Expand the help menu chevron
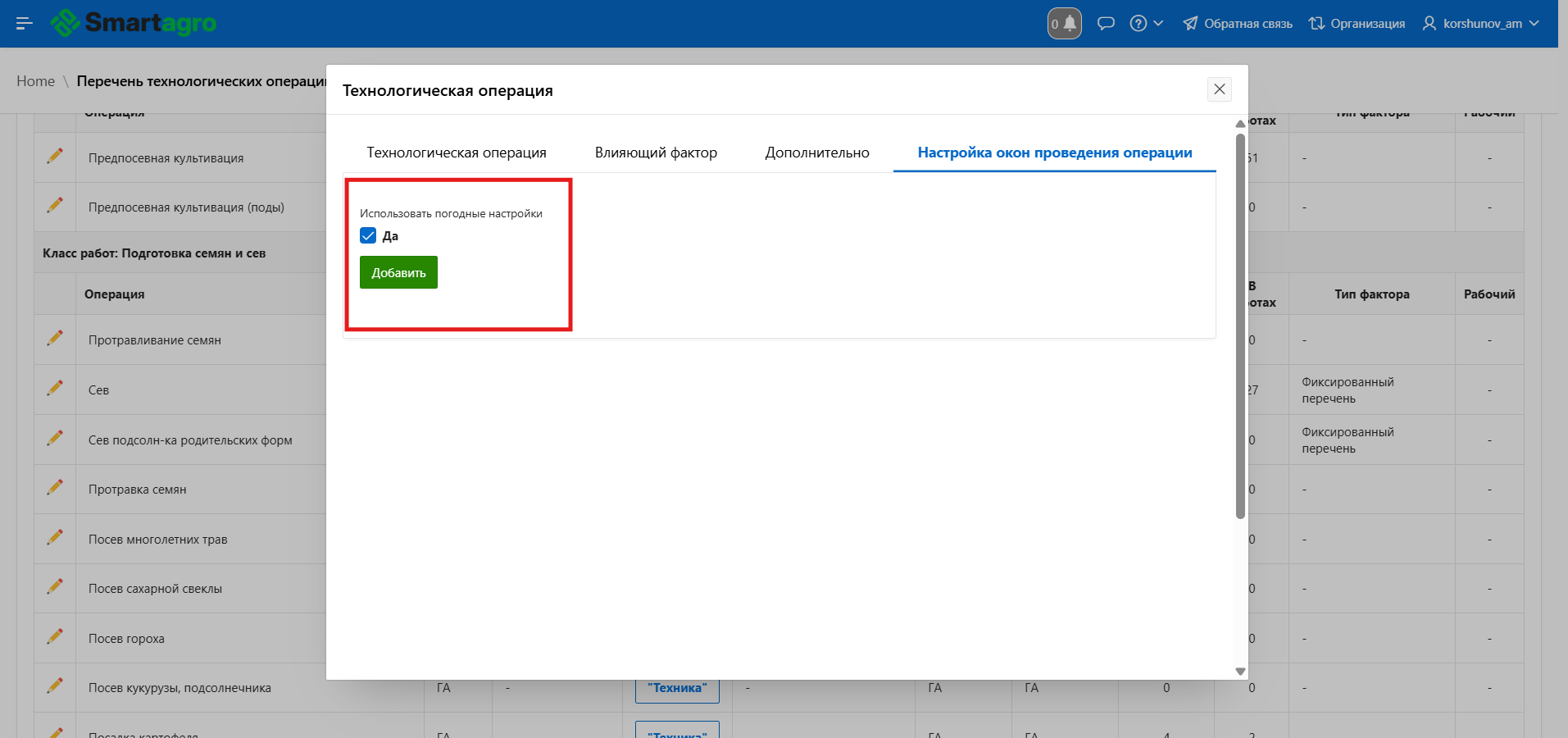The height and width of the screenshot is (738, 1568). point(1158,23)
